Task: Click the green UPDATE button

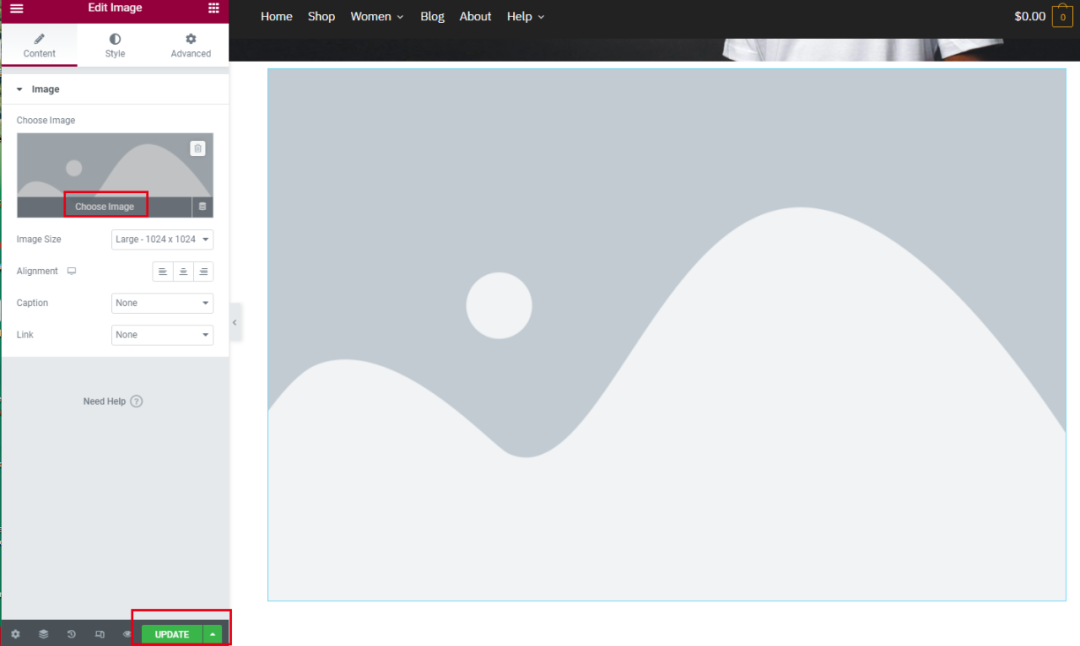Action: [171, 634]
